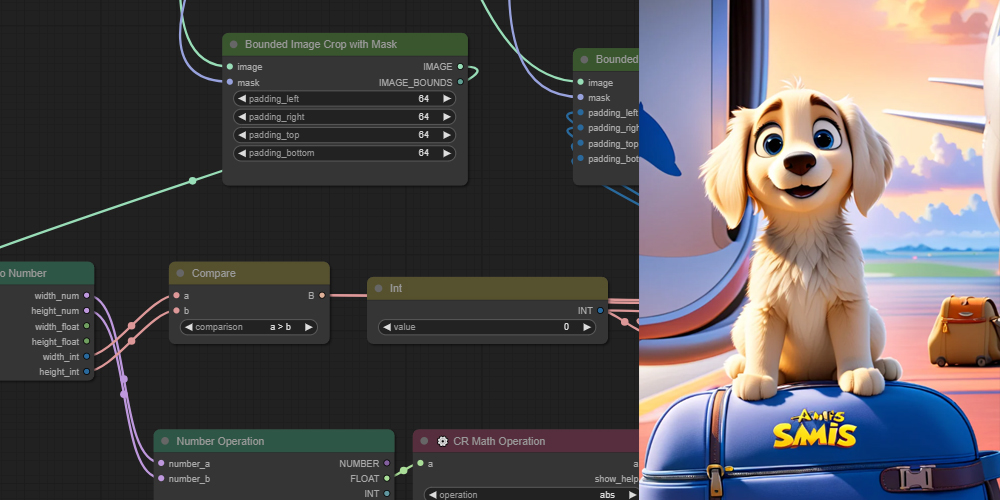Click the padding_left socket on the right Bounded node
This screenshot has height=500, width=1000.
(x=580, y=113)
